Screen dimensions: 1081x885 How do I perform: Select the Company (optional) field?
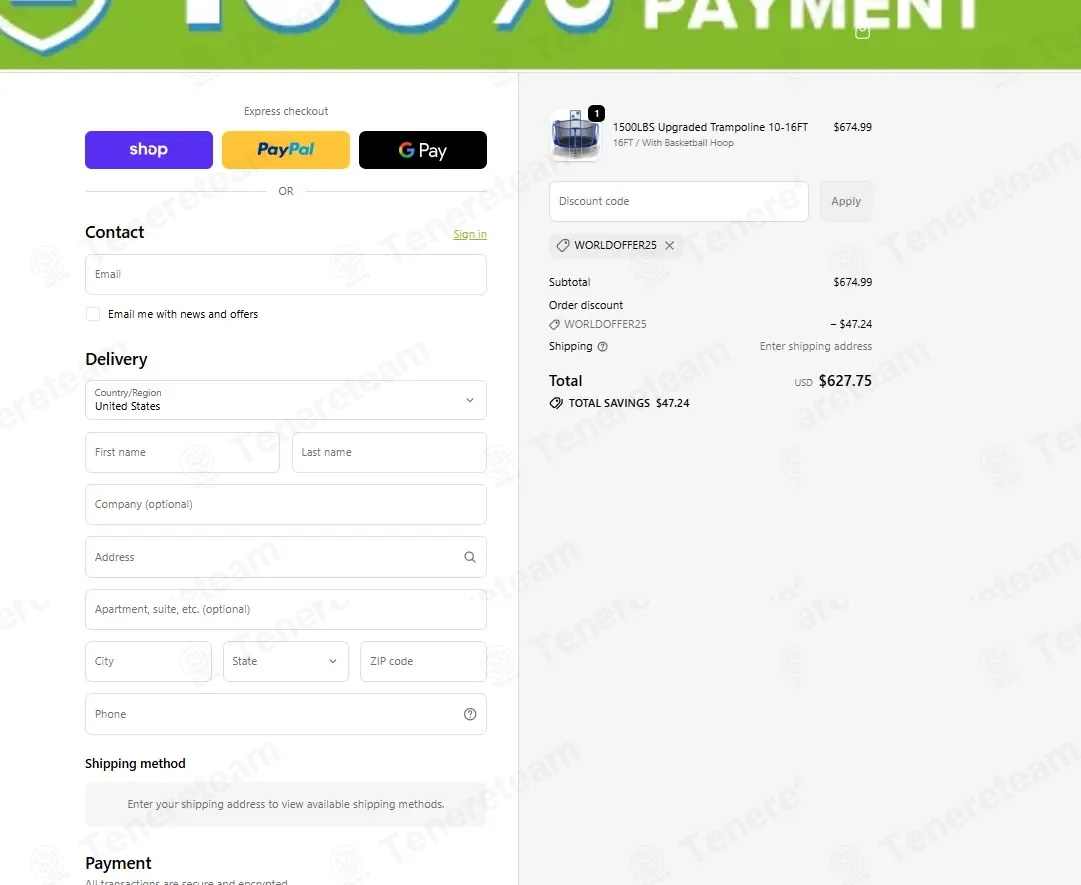click(x=285, y=505)
